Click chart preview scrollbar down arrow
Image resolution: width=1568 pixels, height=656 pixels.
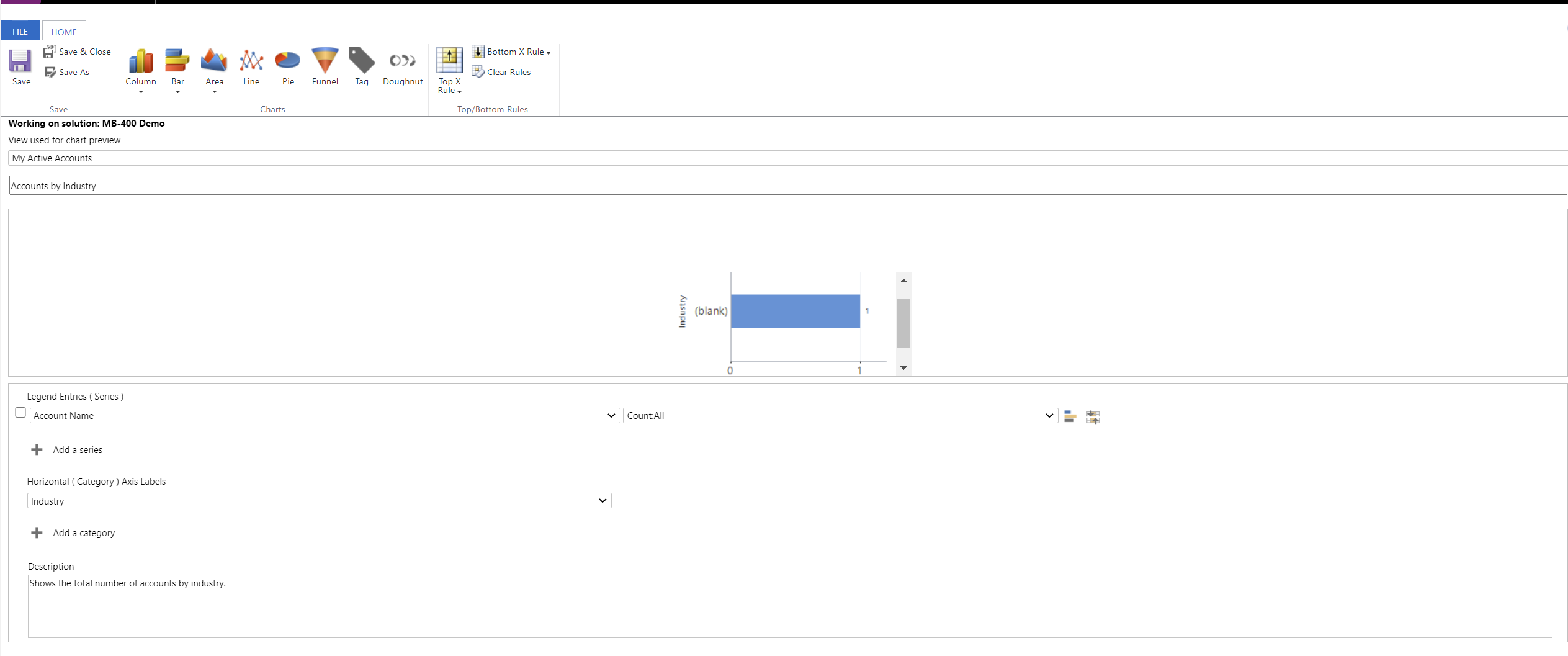coord(903,368)
